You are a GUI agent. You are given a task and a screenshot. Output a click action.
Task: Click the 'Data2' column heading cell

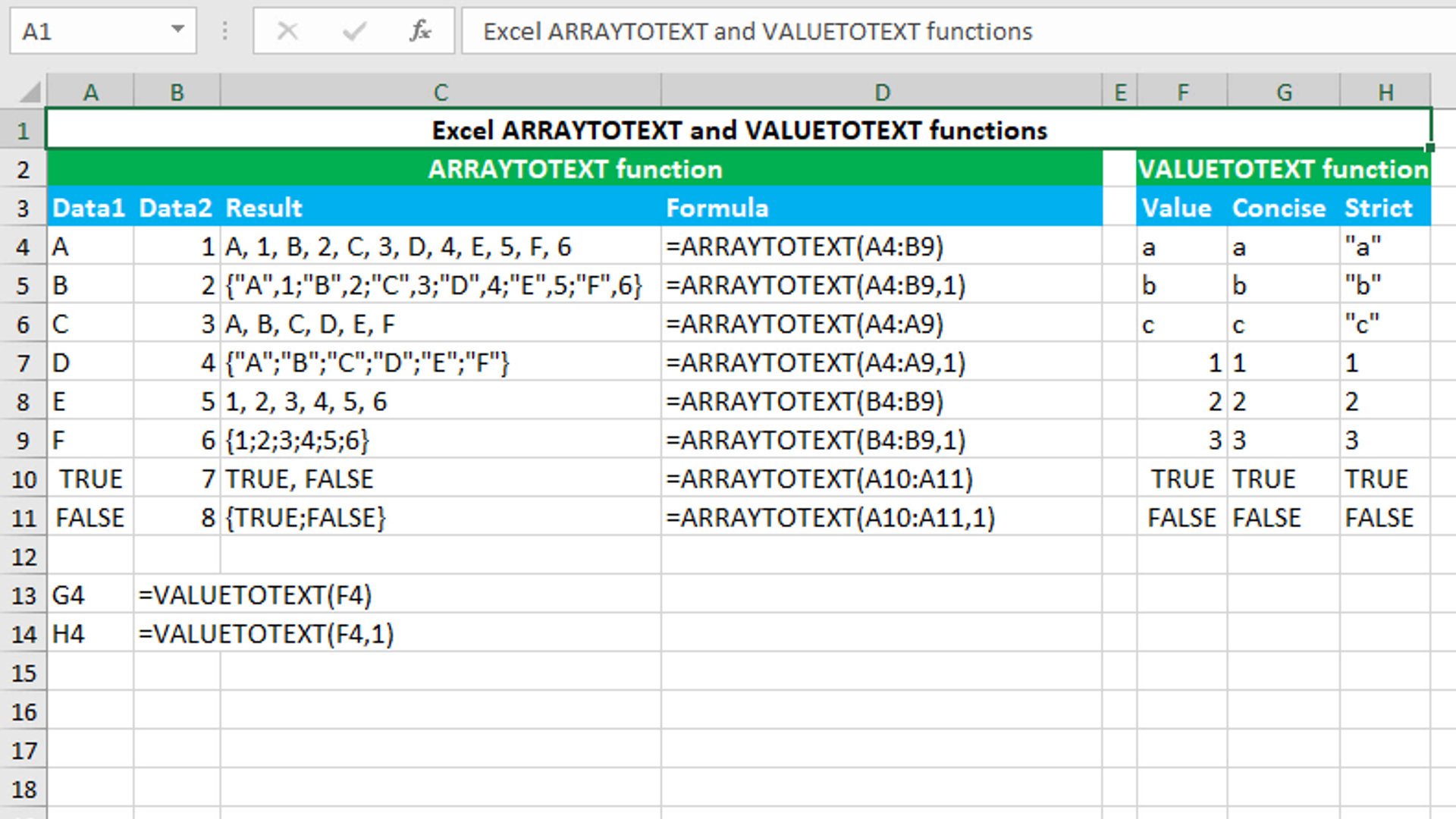pyautogui.click(x=177, y=208)
